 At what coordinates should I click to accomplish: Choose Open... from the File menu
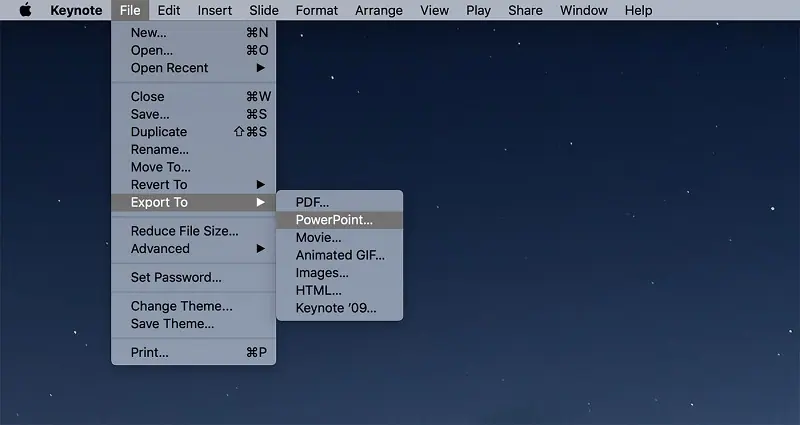pos(193,51)
